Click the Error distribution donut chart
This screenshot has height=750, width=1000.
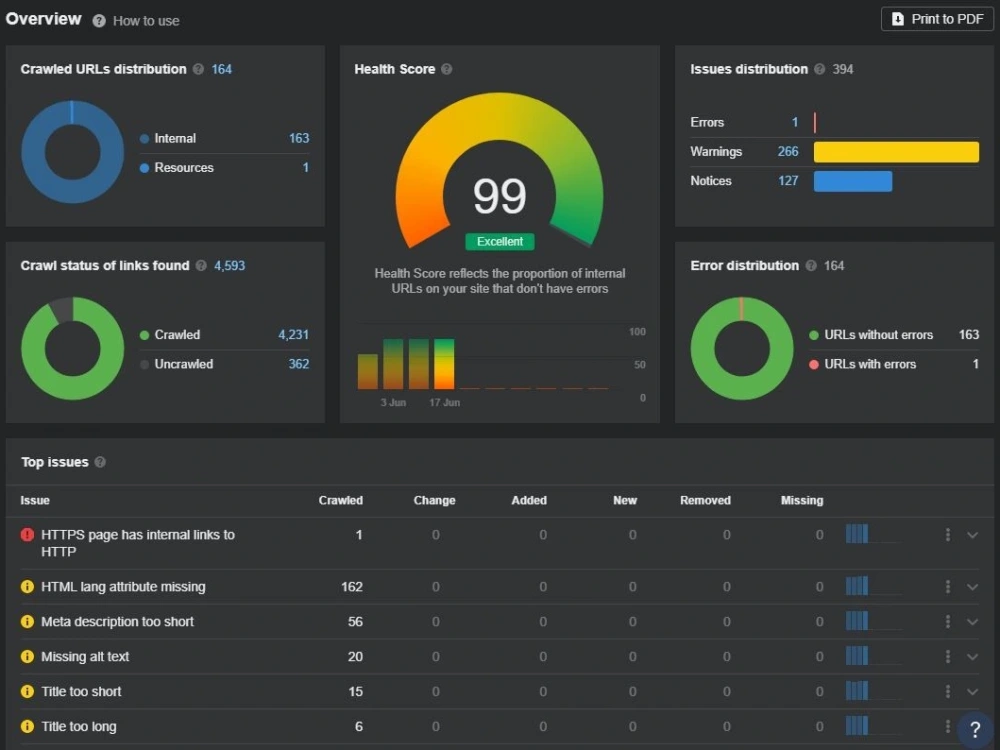[x=742, y=348]
